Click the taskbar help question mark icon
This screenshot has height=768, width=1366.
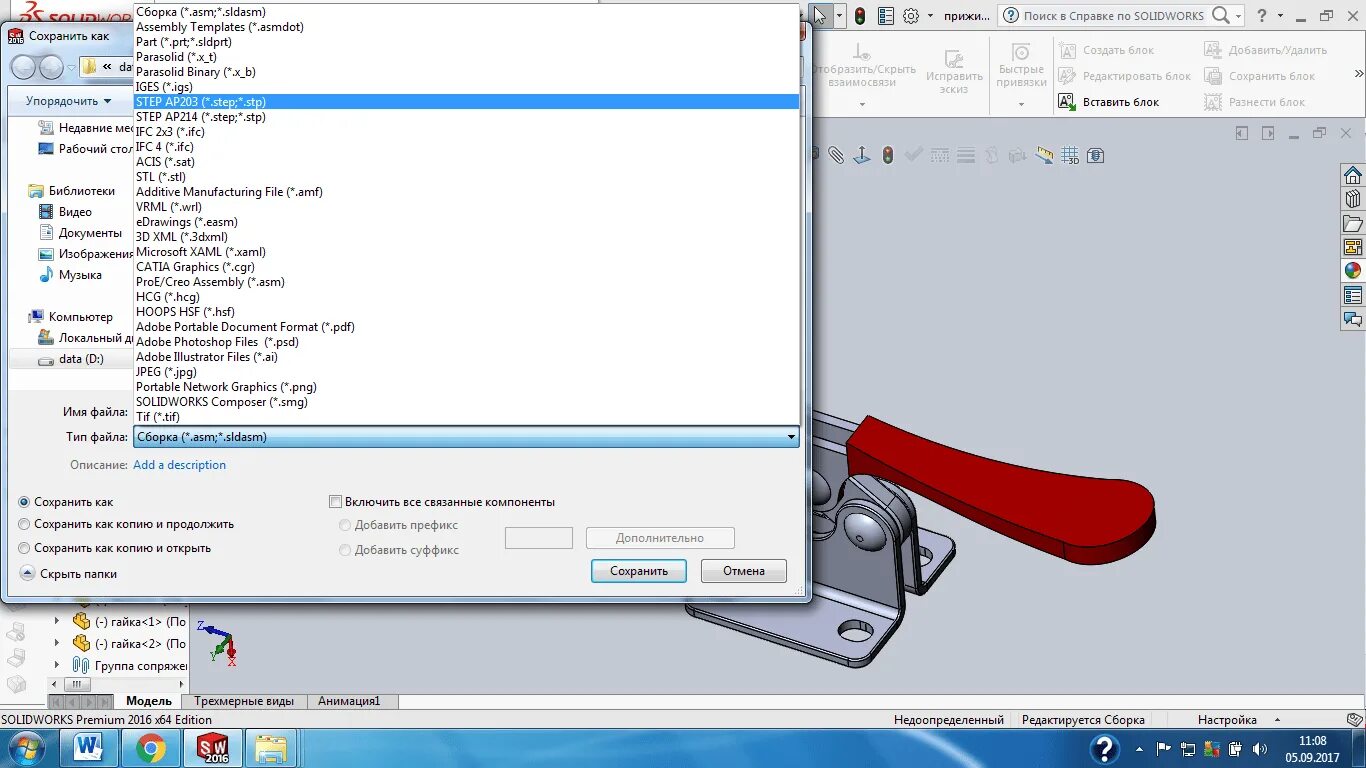click(1104, 748)
